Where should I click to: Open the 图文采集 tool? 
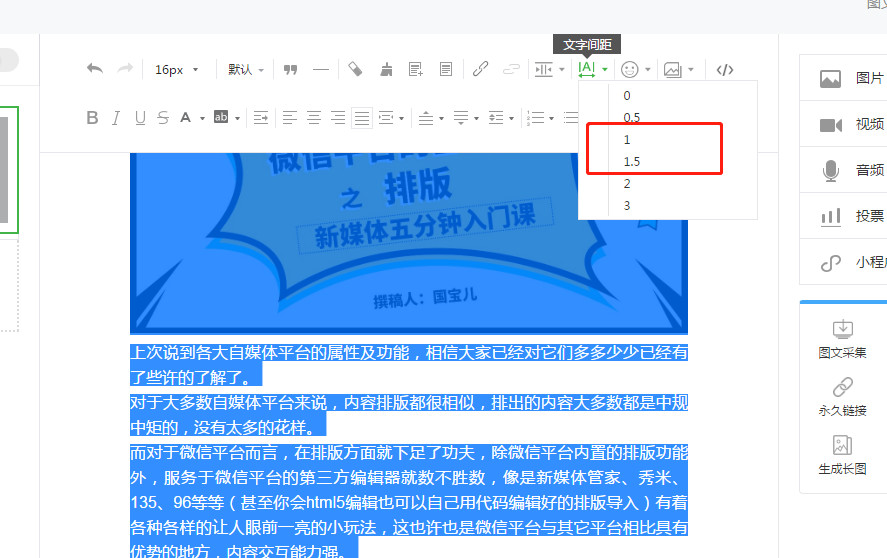(842, 340)
